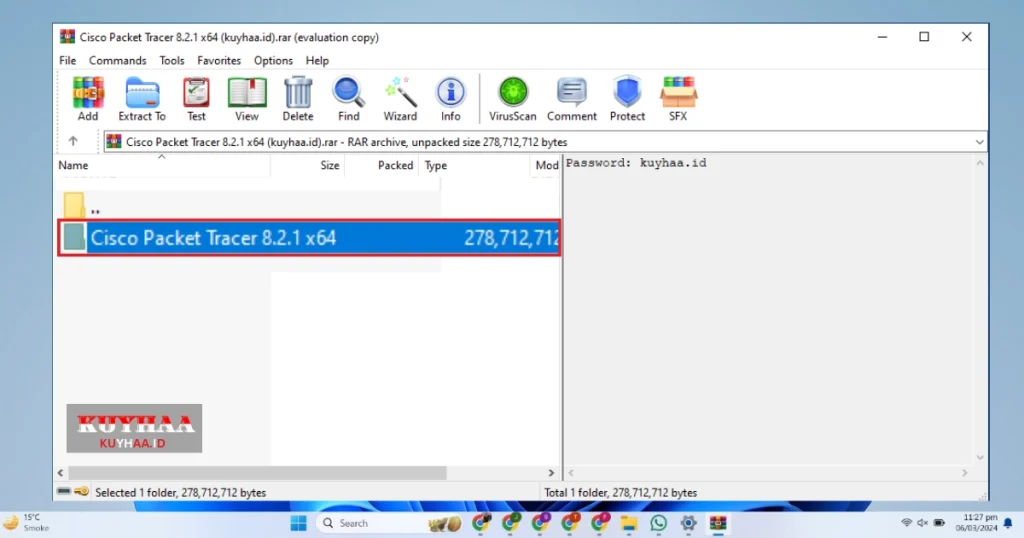Image resolution: width=1024 pixels, height=538 pixels.
Task: Open the Help menu
Action: (x=317, y=60)
